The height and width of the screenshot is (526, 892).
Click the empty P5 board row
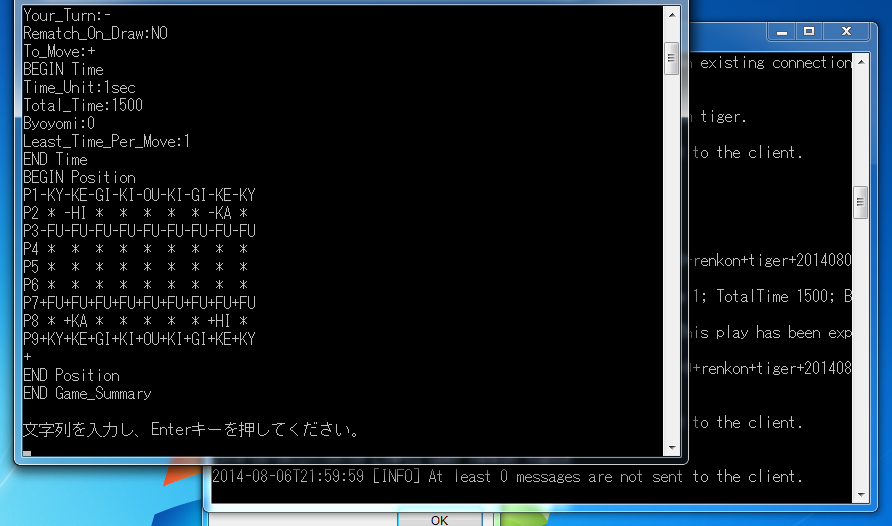coord(136,267)
